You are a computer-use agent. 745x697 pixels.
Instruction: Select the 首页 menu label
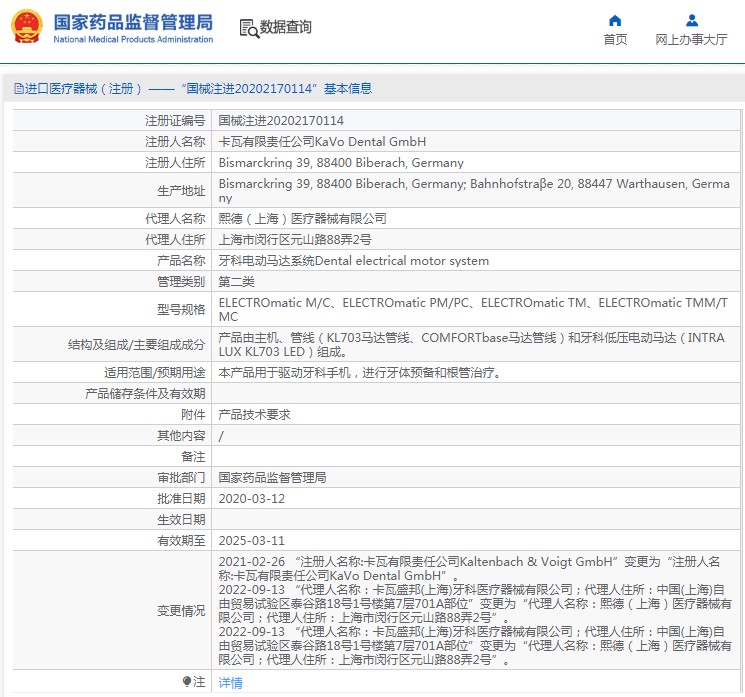coord(615,39)
